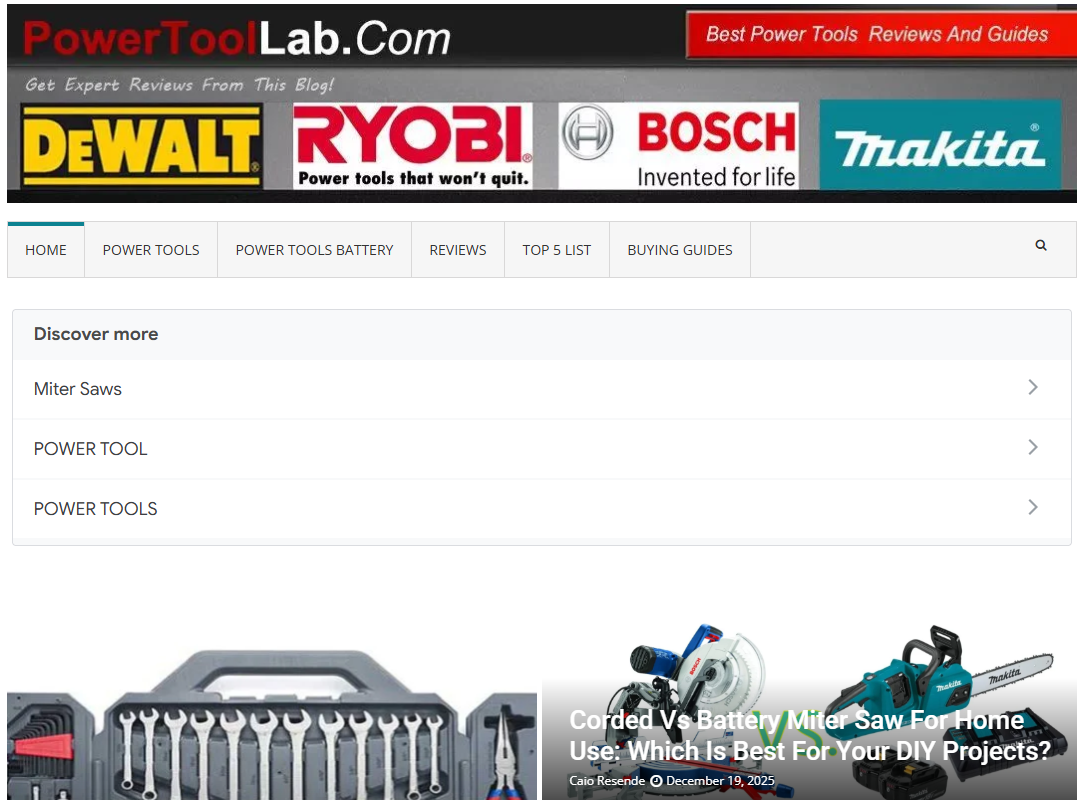Open the BUYING GUIDES menu item
Image resolution: width=1081 pixels, height=800 pixels.
point(680,250)
